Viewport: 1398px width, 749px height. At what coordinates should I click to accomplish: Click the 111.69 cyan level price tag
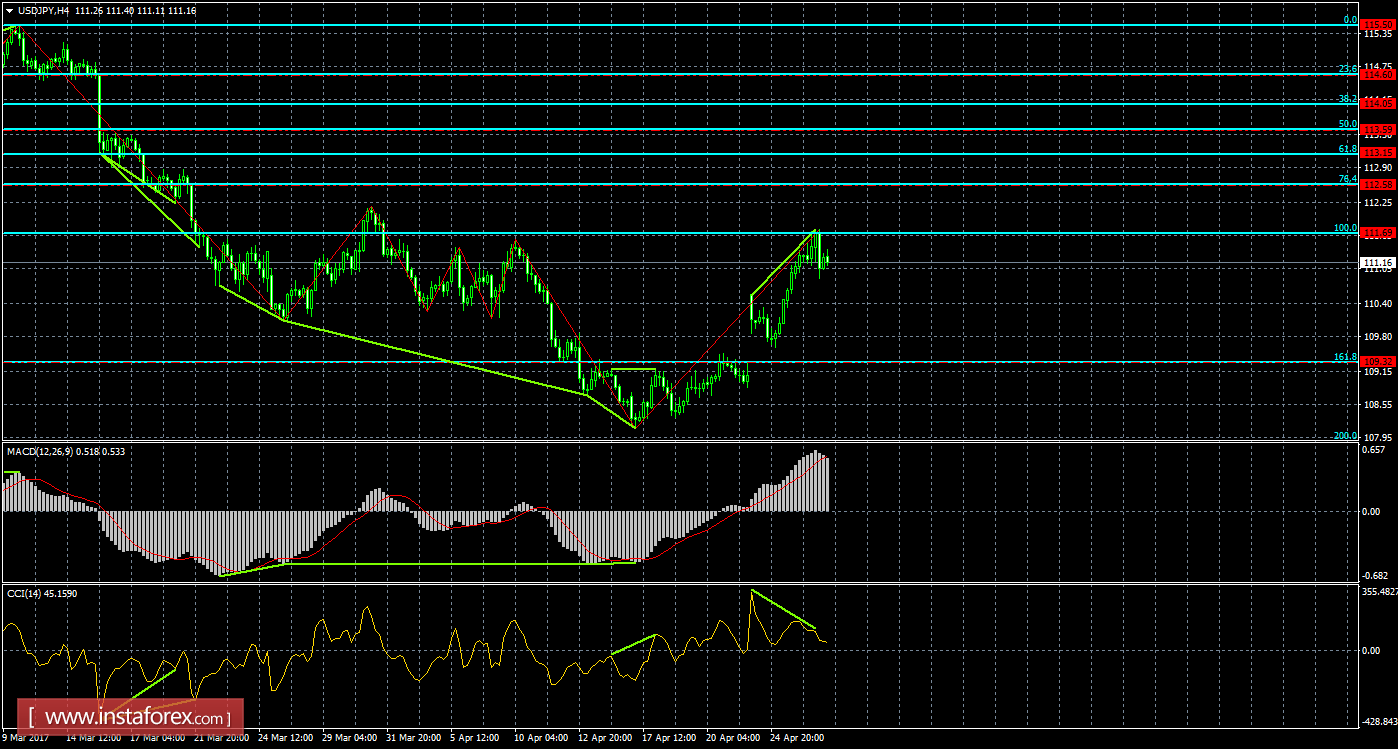pyautogui.click(x=1378, y=232)
